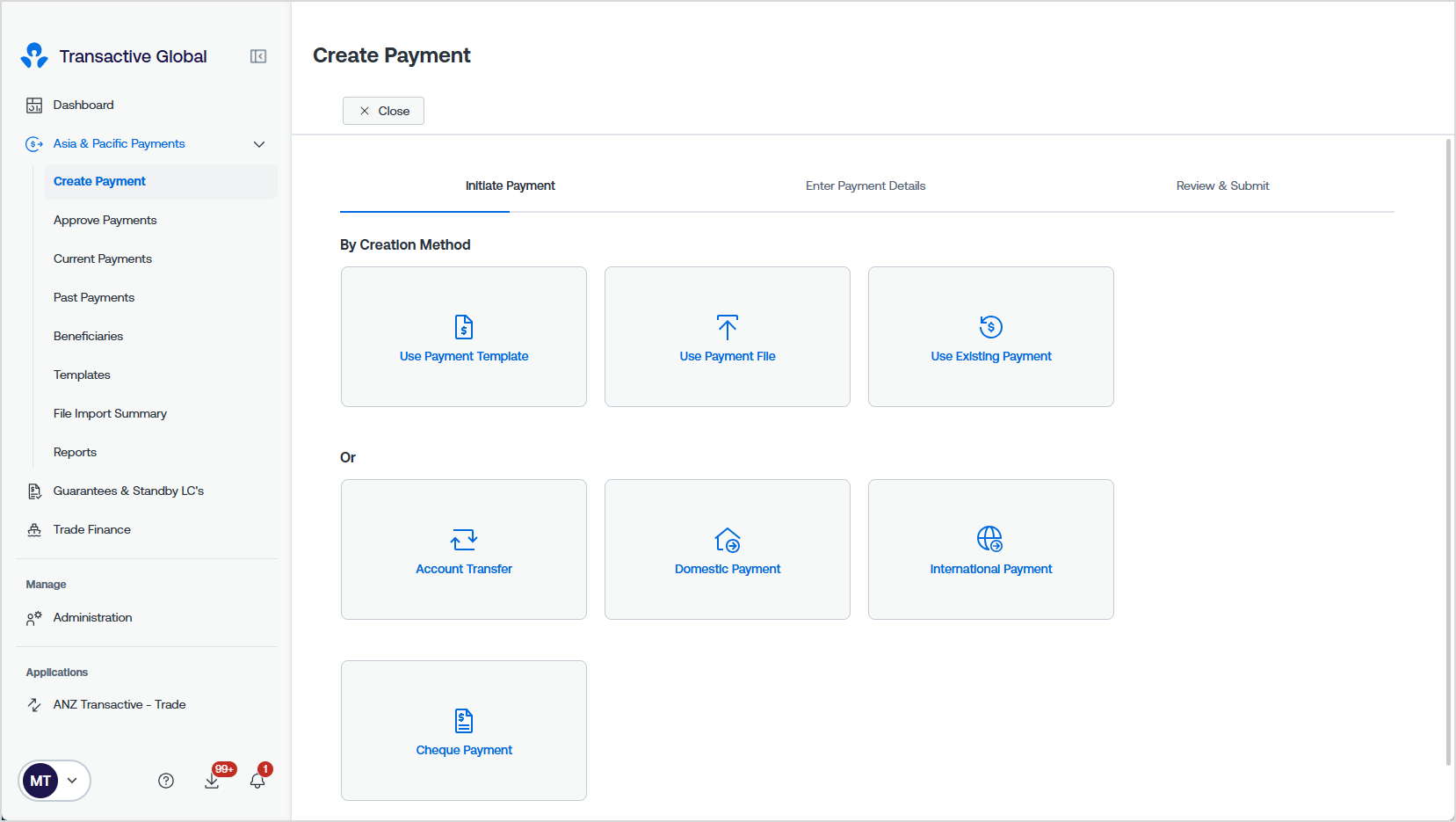Click the Use Payment Template document icon
1456x822 pixels.
[464, 327]
